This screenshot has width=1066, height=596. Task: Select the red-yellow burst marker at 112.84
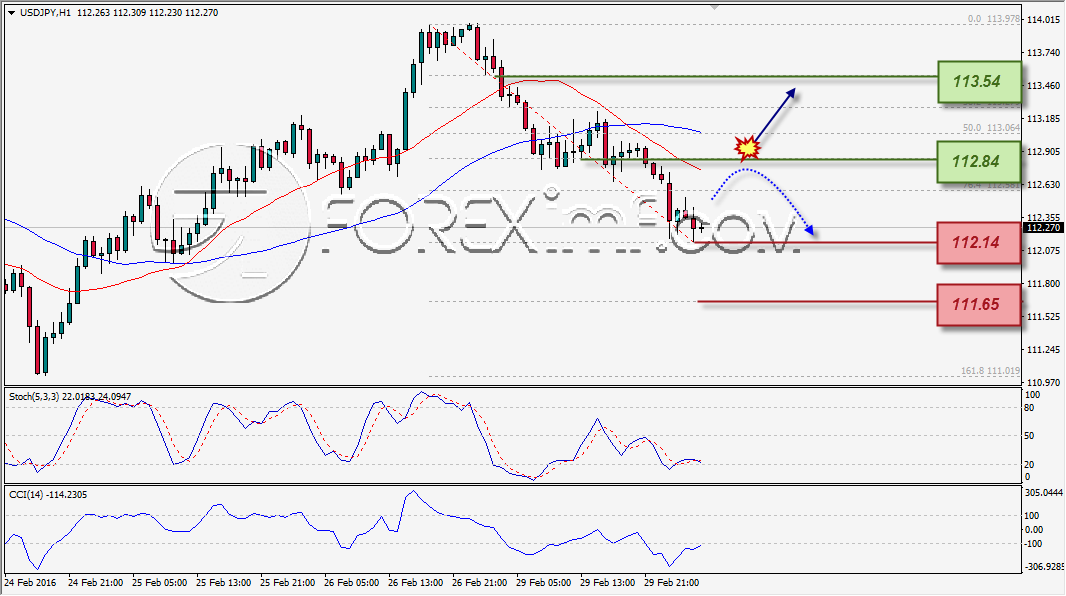[x=746, y=147]
